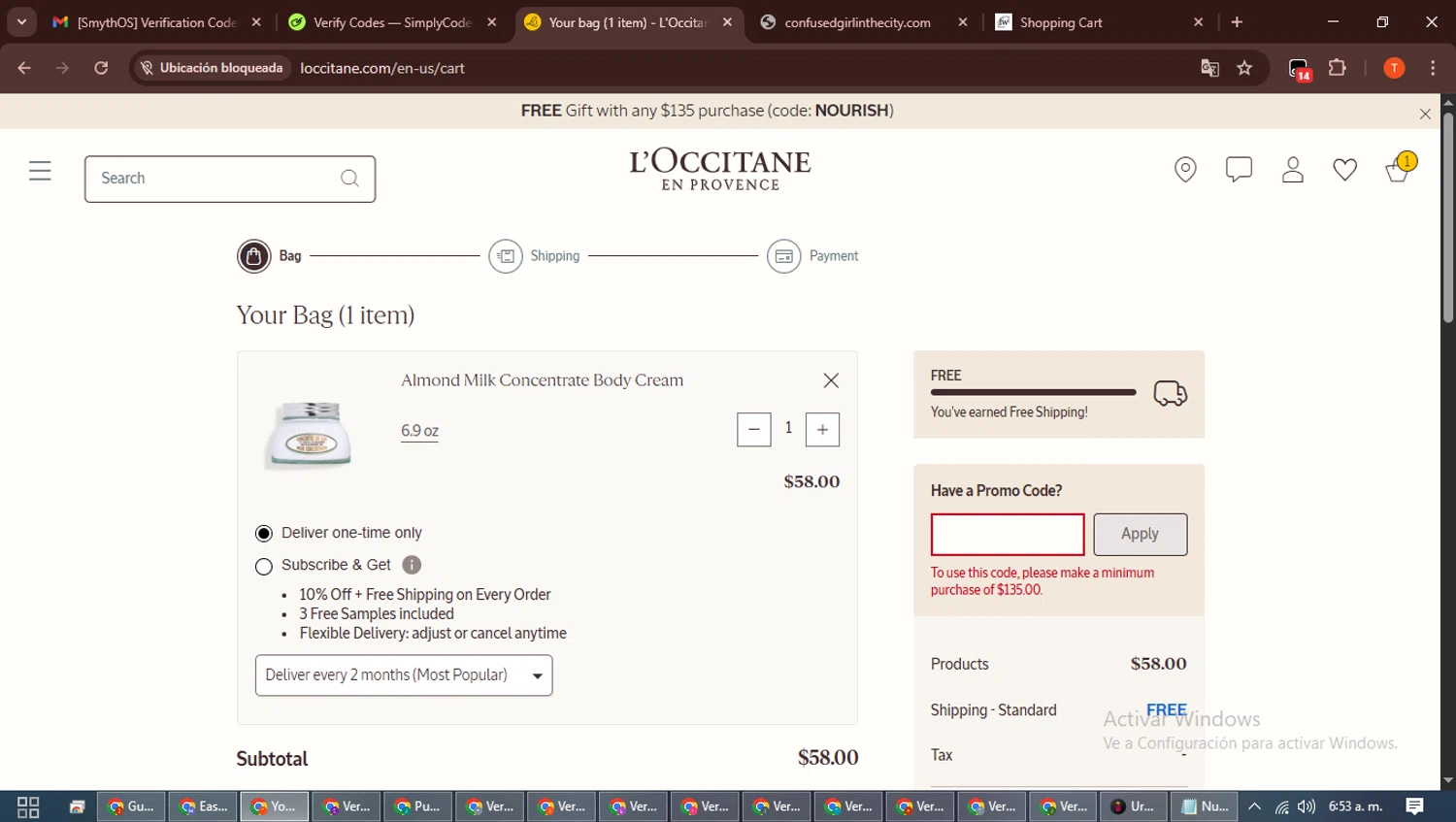Screen dimensions: 1456x822
Task: Click the Apply promo code button
Action: [1140, 535]
